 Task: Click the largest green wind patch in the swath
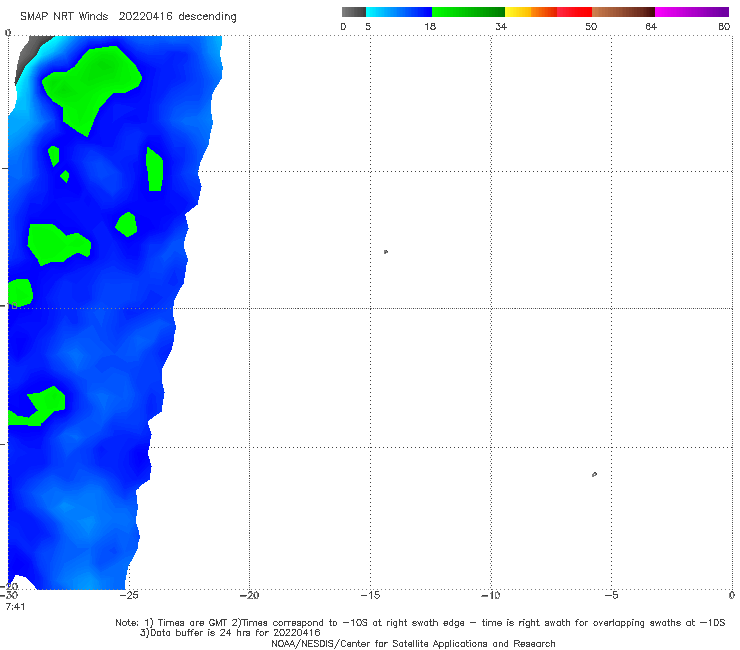coord(92,85)
